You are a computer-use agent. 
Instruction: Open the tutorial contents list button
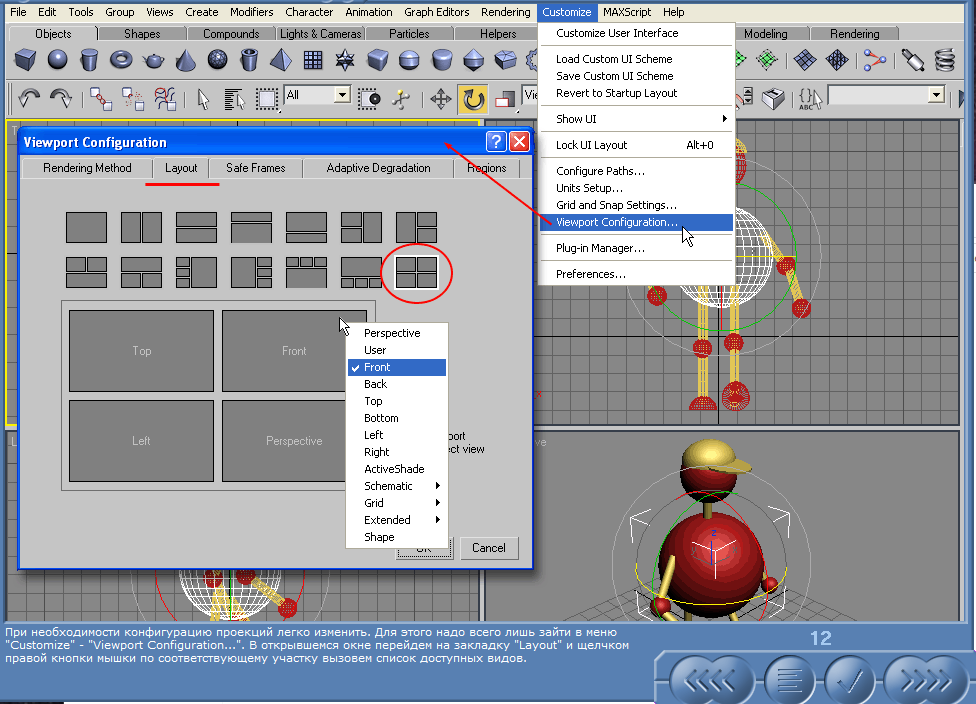(789, 681)
